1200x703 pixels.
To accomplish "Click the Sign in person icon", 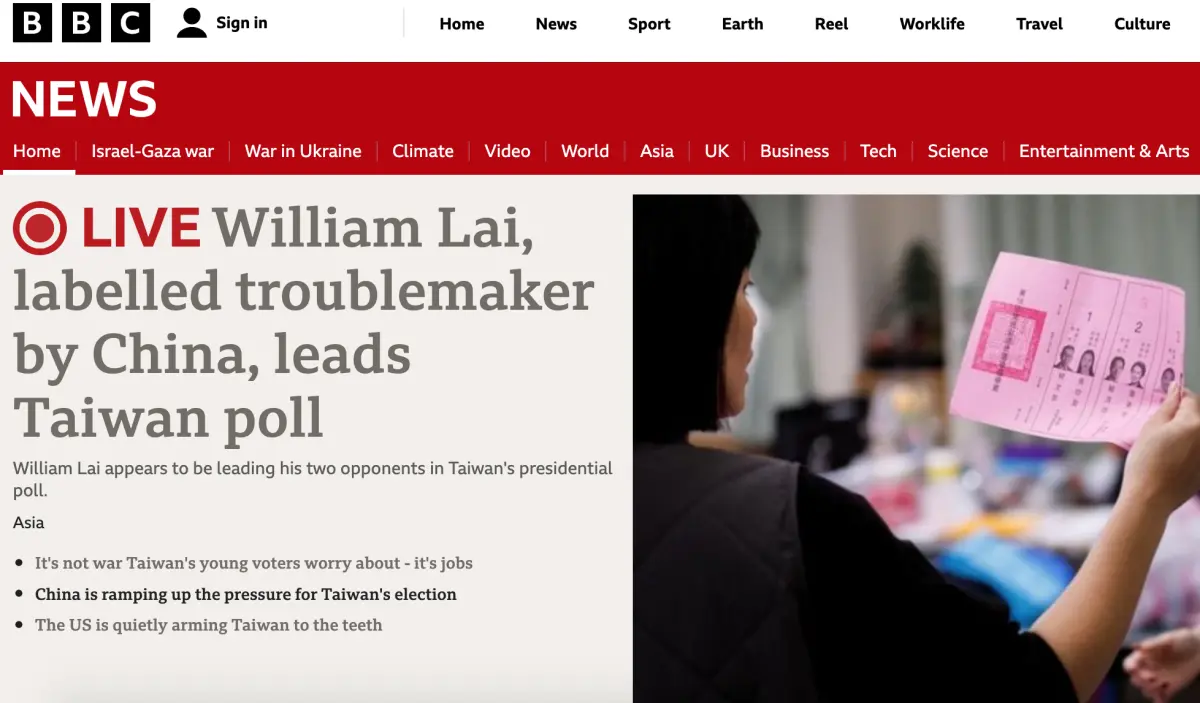I will click(x=192, y=23).
